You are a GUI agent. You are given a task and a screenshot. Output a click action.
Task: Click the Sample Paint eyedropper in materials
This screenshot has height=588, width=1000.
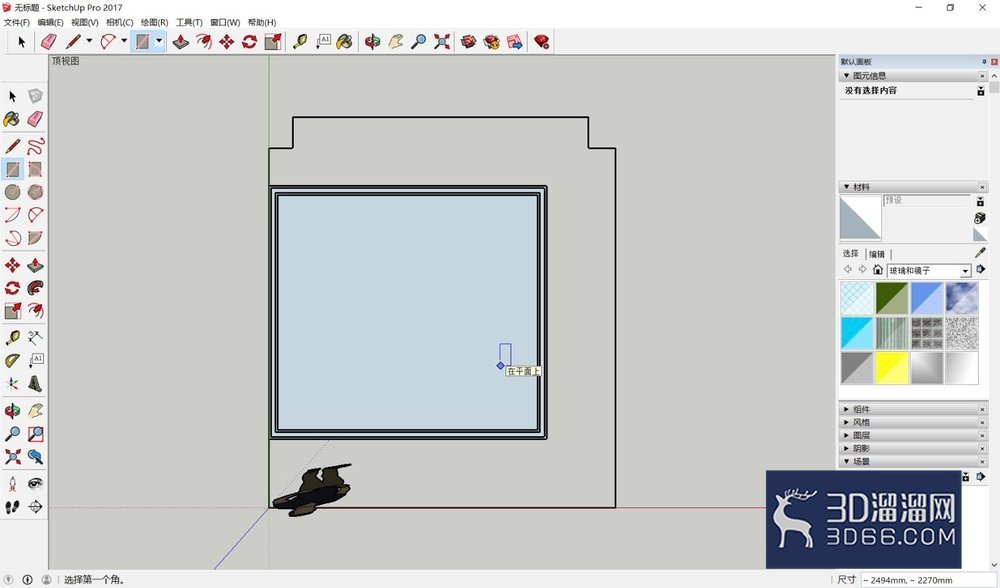point(980,253)
